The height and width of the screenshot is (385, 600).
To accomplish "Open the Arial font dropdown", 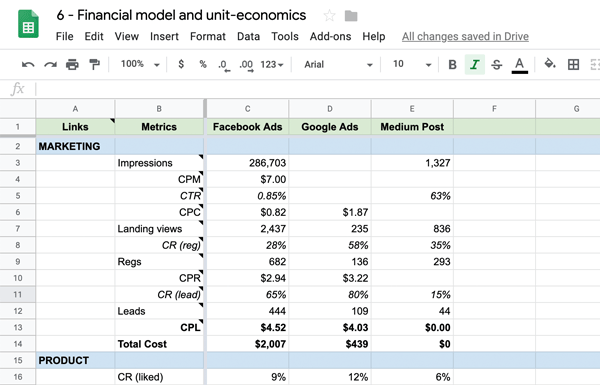I will tap(338, 64).
